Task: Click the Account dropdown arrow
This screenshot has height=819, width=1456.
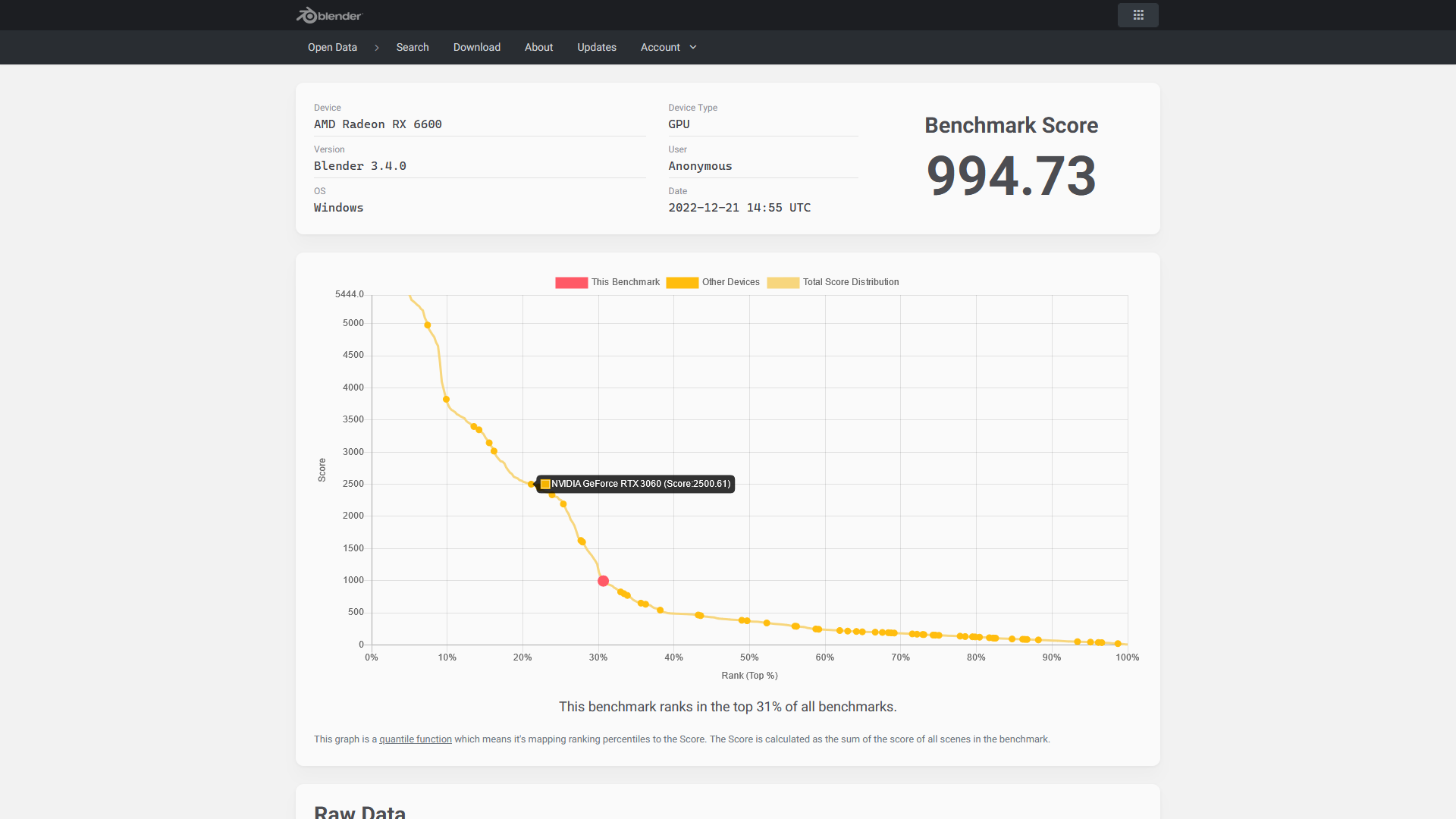Action: [693, 47]
